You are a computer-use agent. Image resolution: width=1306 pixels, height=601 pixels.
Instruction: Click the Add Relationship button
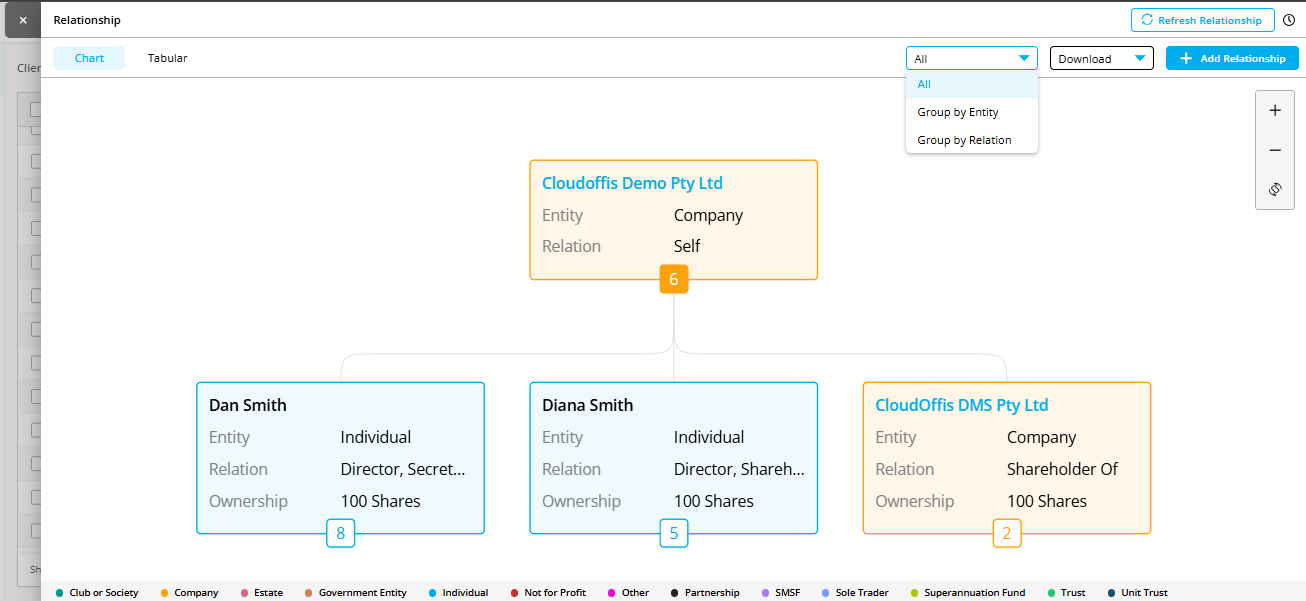tap(1232, 59)
